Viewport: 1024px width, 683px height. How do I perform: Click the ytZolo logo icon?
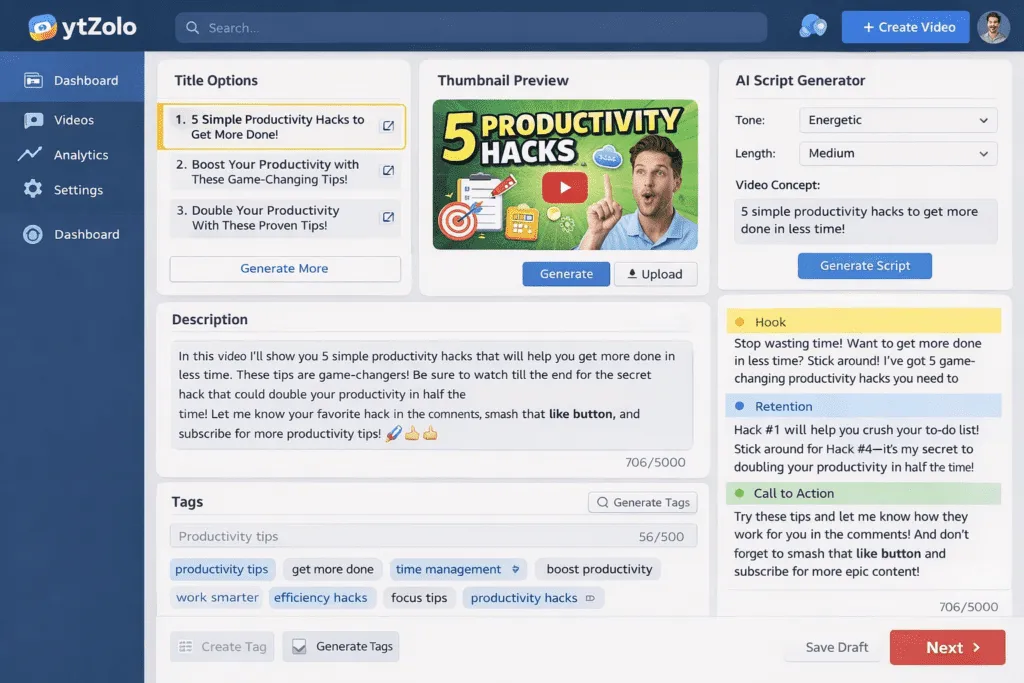pos(42,27)
